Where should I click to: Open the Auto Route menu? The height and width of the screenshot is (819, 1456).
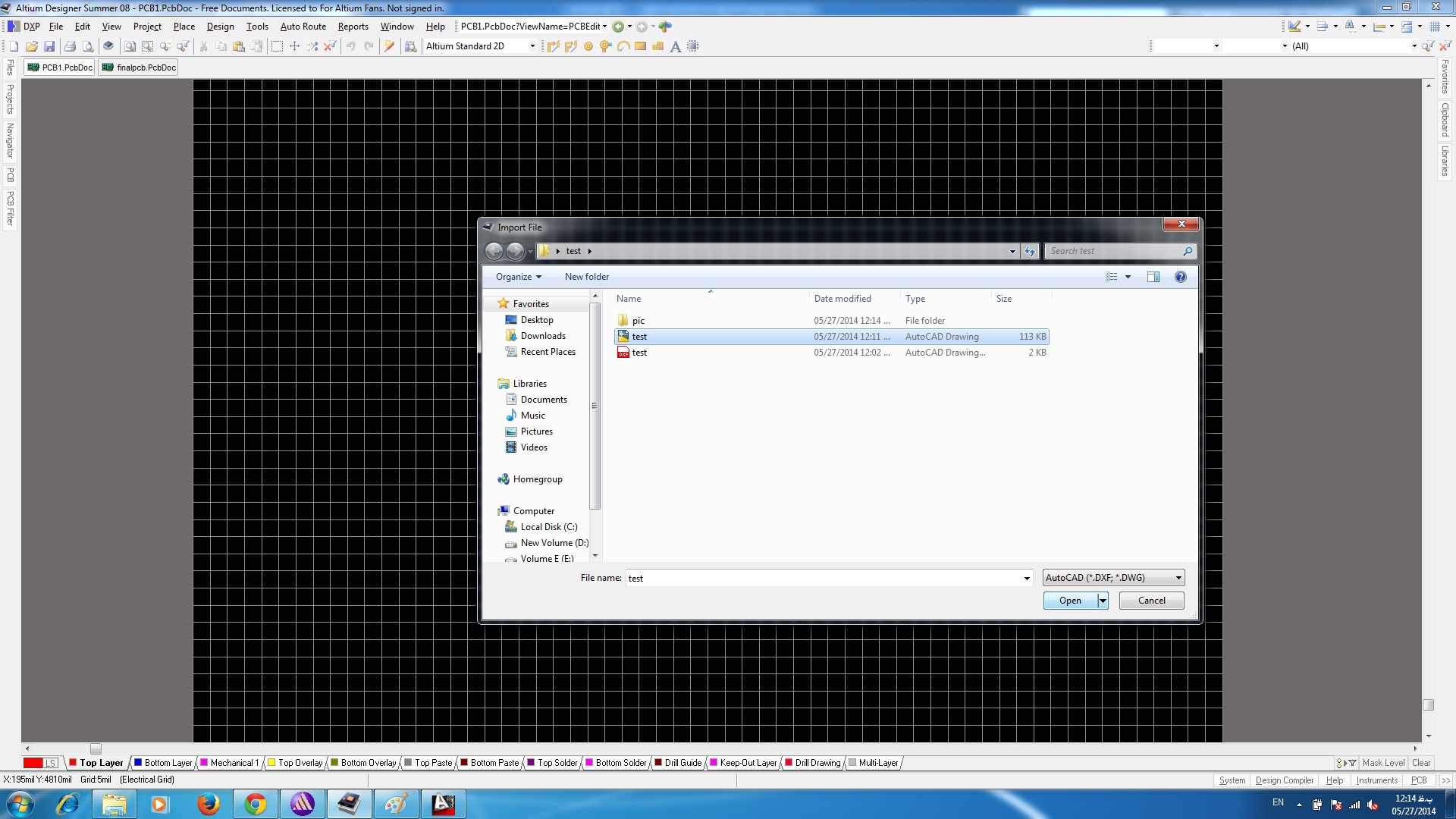tap(303, 27)
